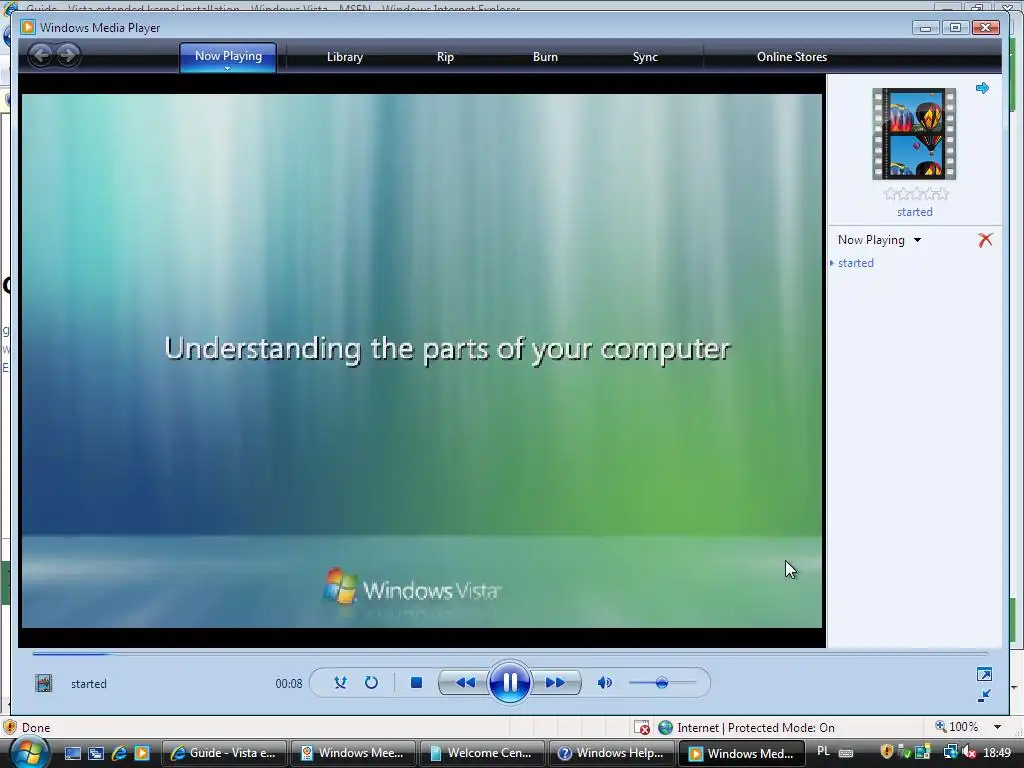This screenshot has width=1024, height=768.
Task: Click the security shield tray icon
Action: (886, 753)
